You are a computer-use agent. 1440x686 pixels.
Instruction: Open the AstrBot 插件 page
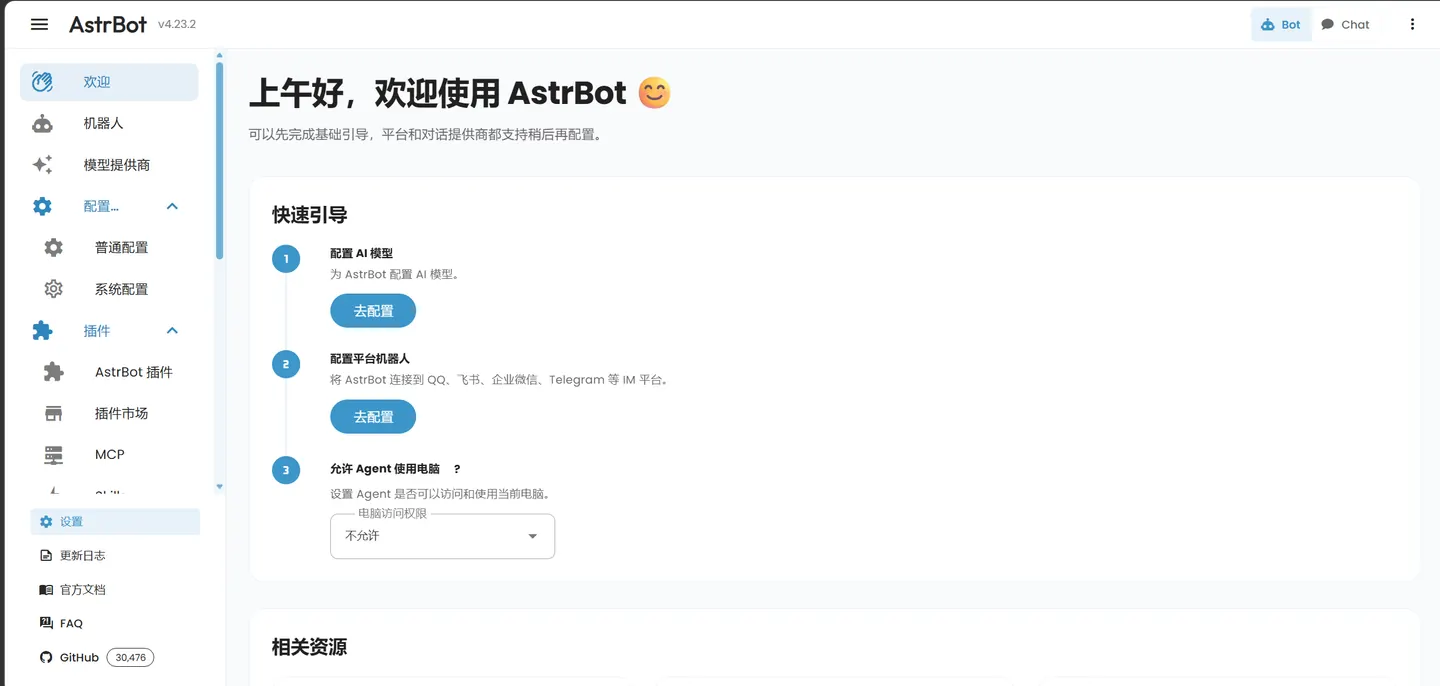(109, 372)
